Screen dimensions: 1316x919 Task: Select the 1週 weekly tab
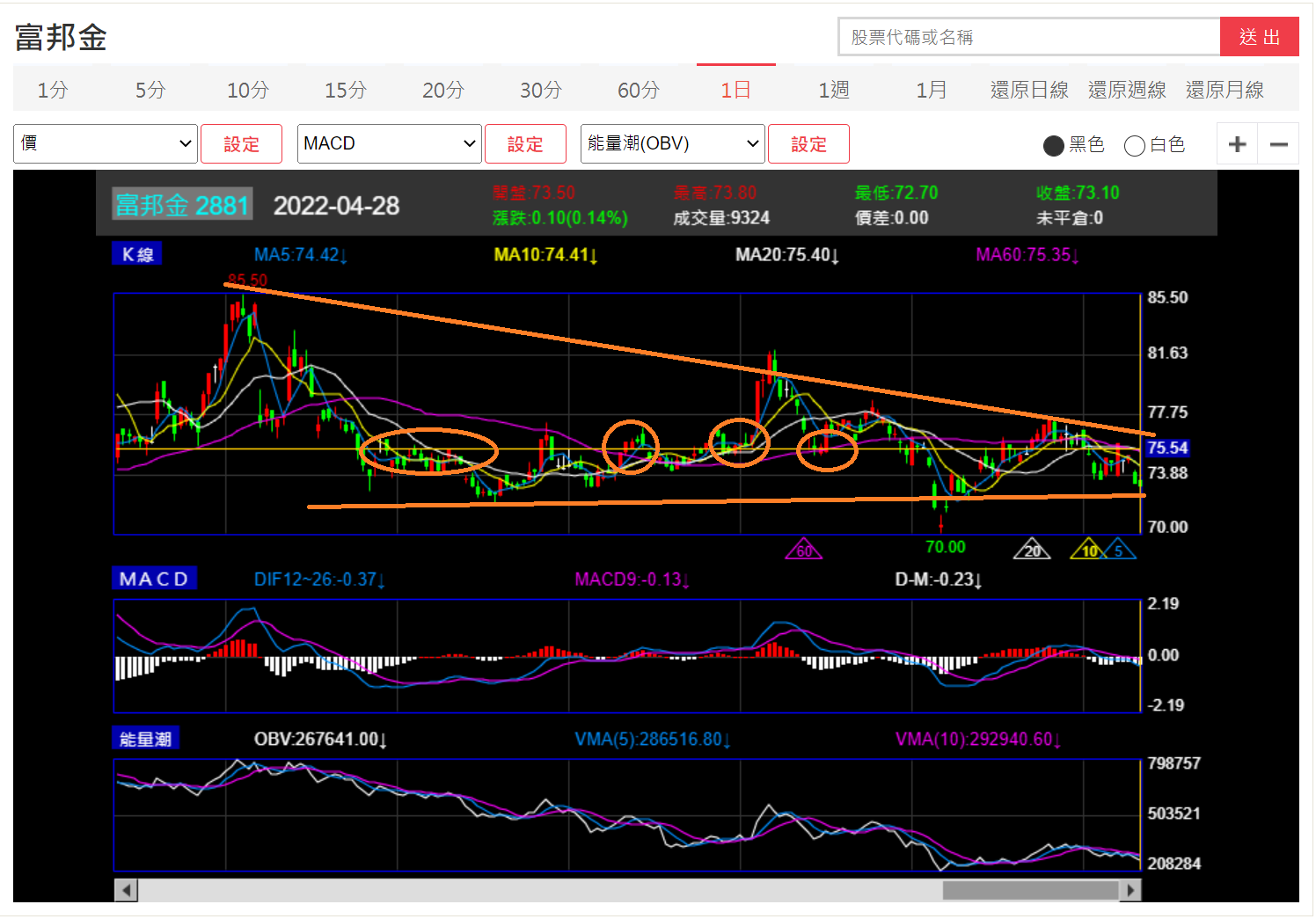click(834, 90)
